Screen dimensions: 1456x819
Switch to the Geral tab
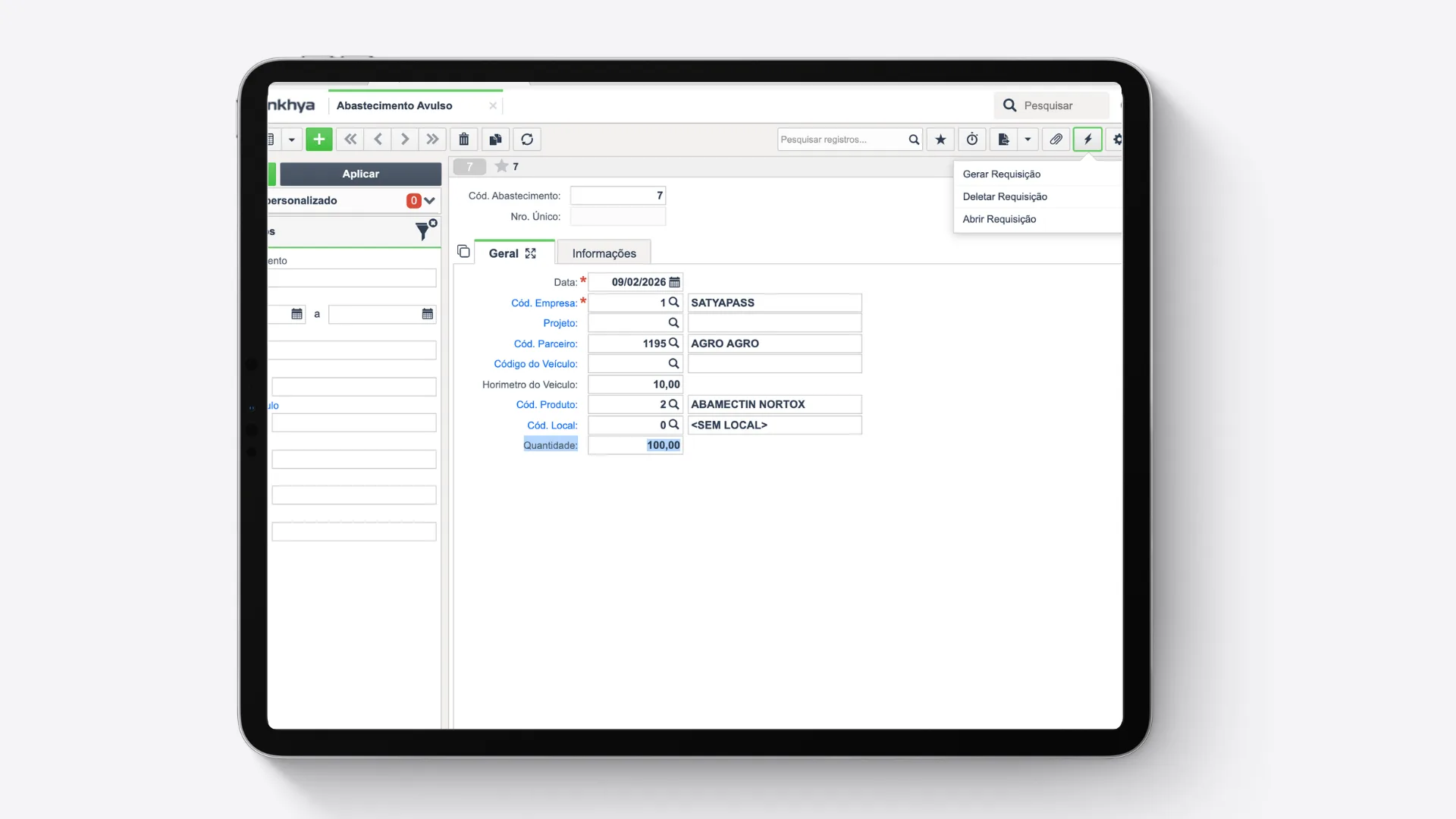[x=504, y=253]
